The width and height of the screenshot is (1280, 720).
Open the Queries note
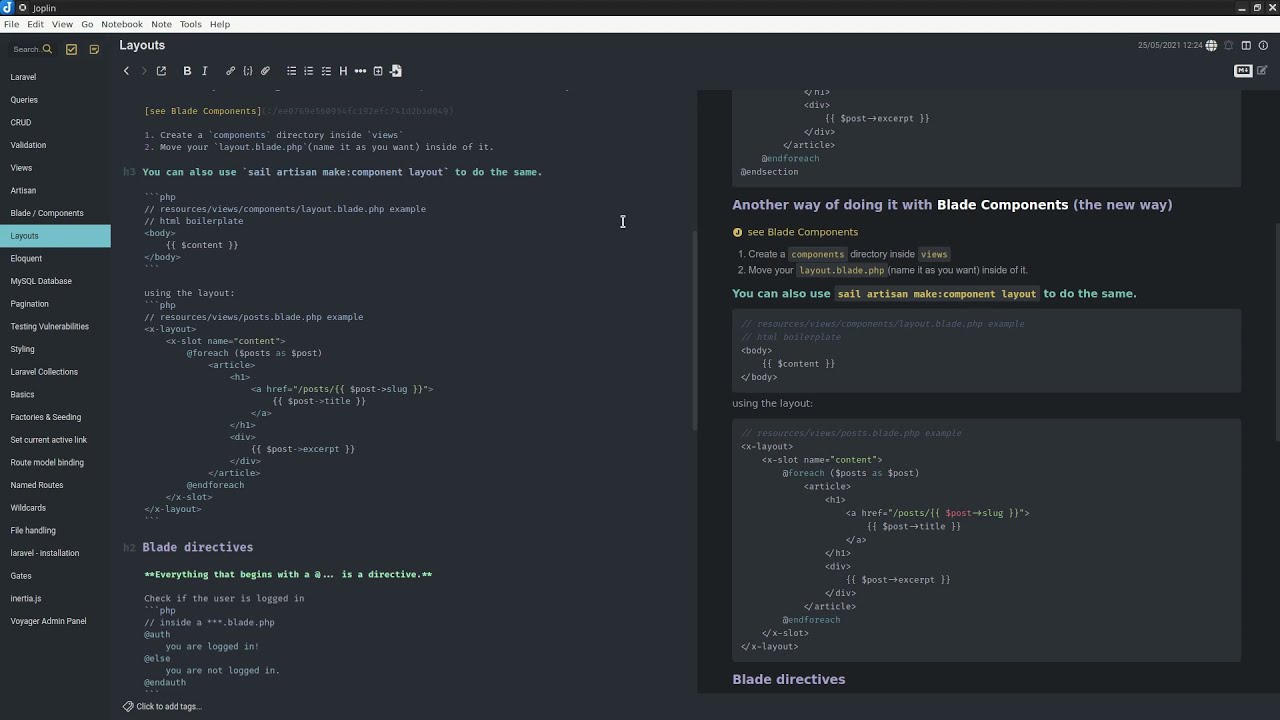pyautogui.click(x=55, y=100)
